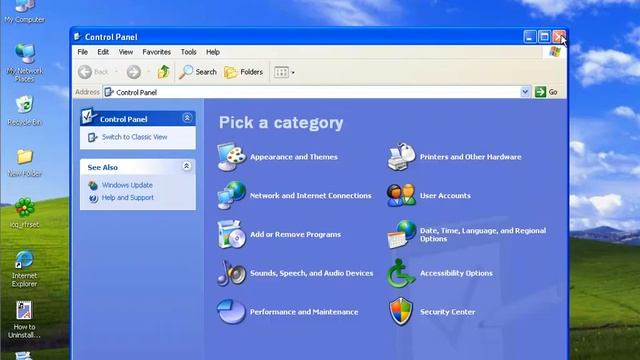Click the Help and Support link
Screen dimensions: 640x360
click(x=128, y=198)
